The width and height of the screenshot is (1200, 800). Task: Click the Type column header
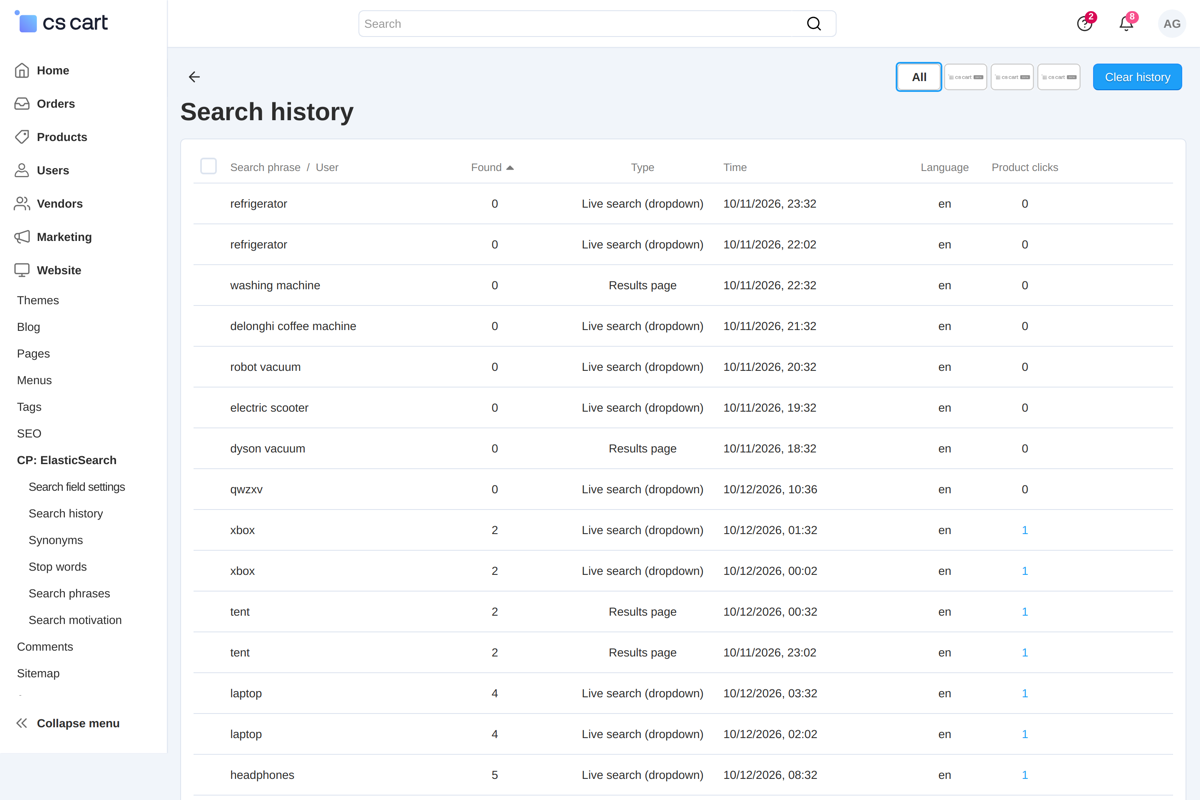642,168
